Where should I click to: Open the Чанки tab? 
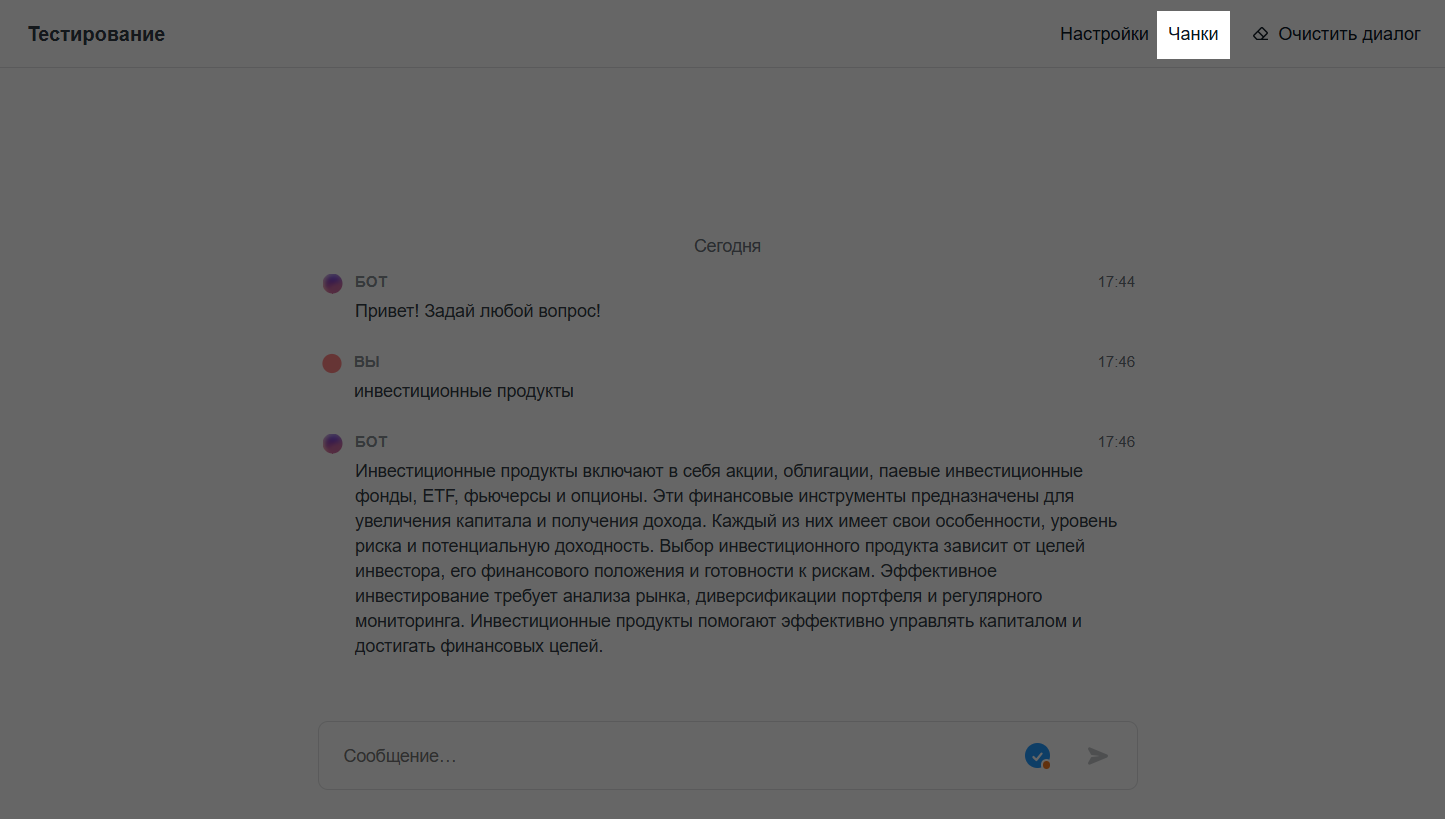click(x=1193, y=35)
